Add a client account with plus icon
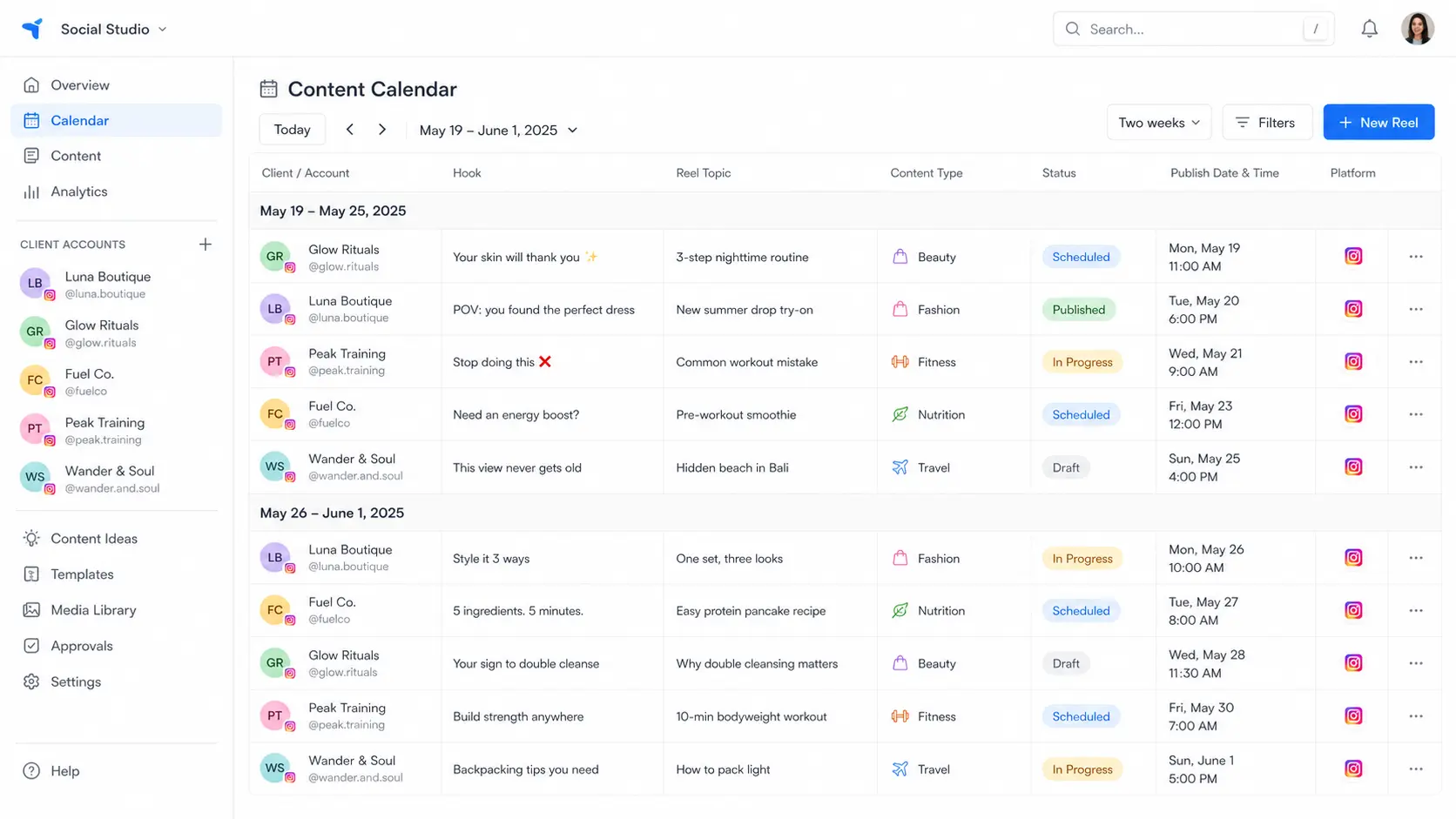Screen dimensions: 1456x819 [205, 245]
